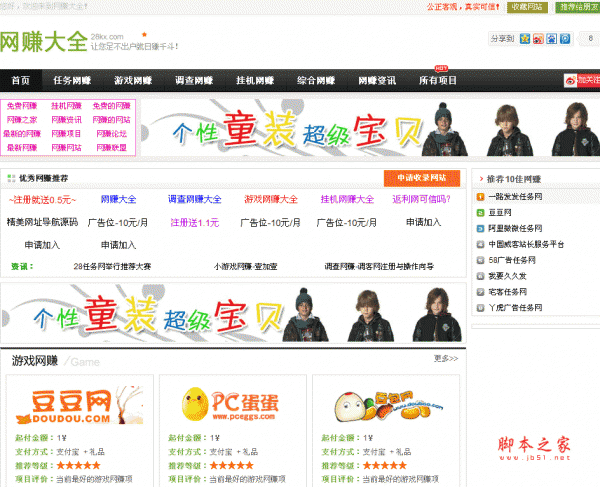The image size is (600, 487).
Task: Click the doubao.com mascot logo
Action: pyautogui.click(x=388, y=406)
